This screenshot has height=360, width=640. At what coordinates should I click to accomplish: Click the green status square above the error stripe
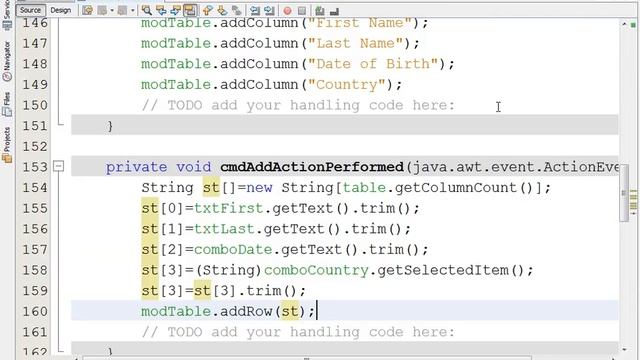pyautogui.click(x=633, y=25)
